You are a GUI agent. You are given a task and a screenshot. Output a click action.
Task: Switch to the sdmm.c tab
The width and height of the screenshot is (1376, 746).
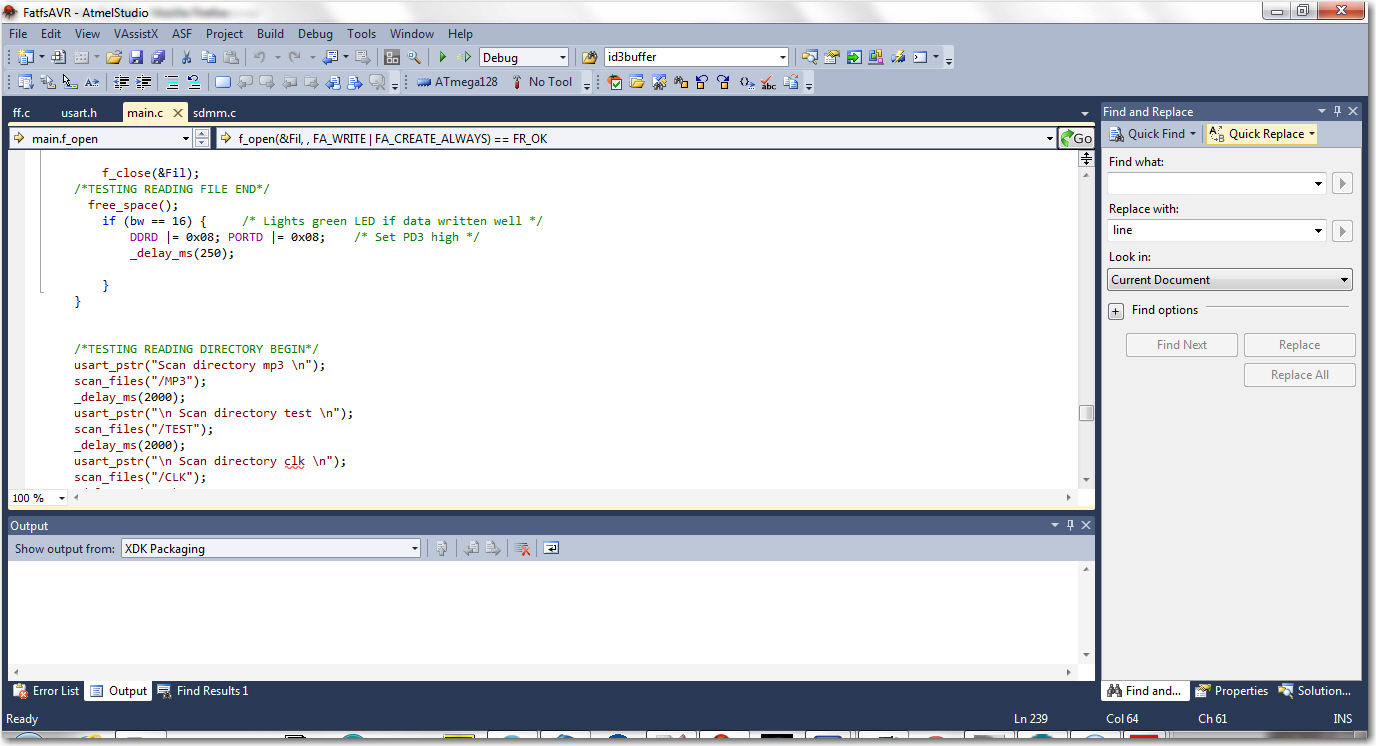click(x=214, y=113)
